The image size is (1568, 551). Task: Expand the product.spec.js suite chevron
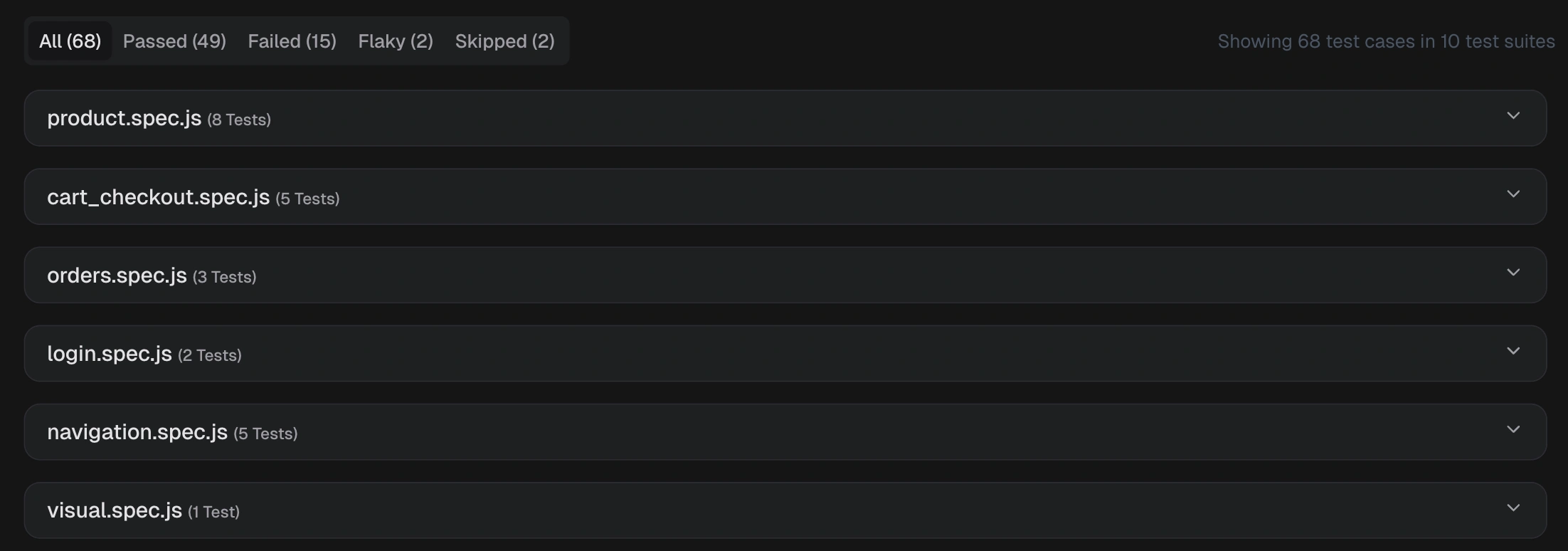[1514, 117]
